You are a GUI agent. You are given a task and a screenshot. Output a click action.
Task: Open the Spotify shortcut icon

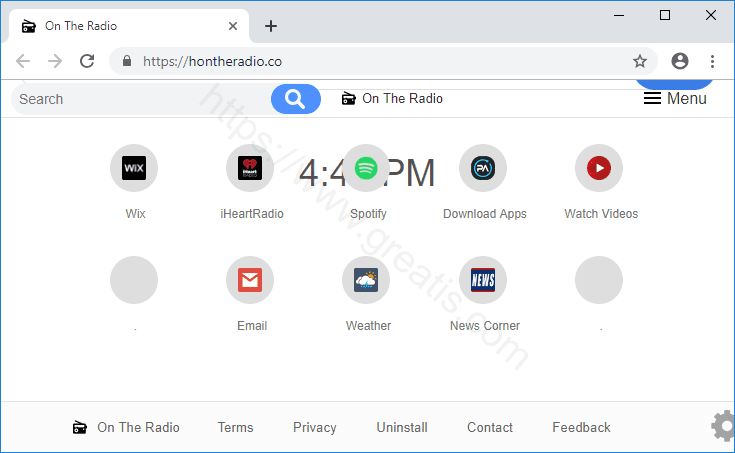coord(366,168)
